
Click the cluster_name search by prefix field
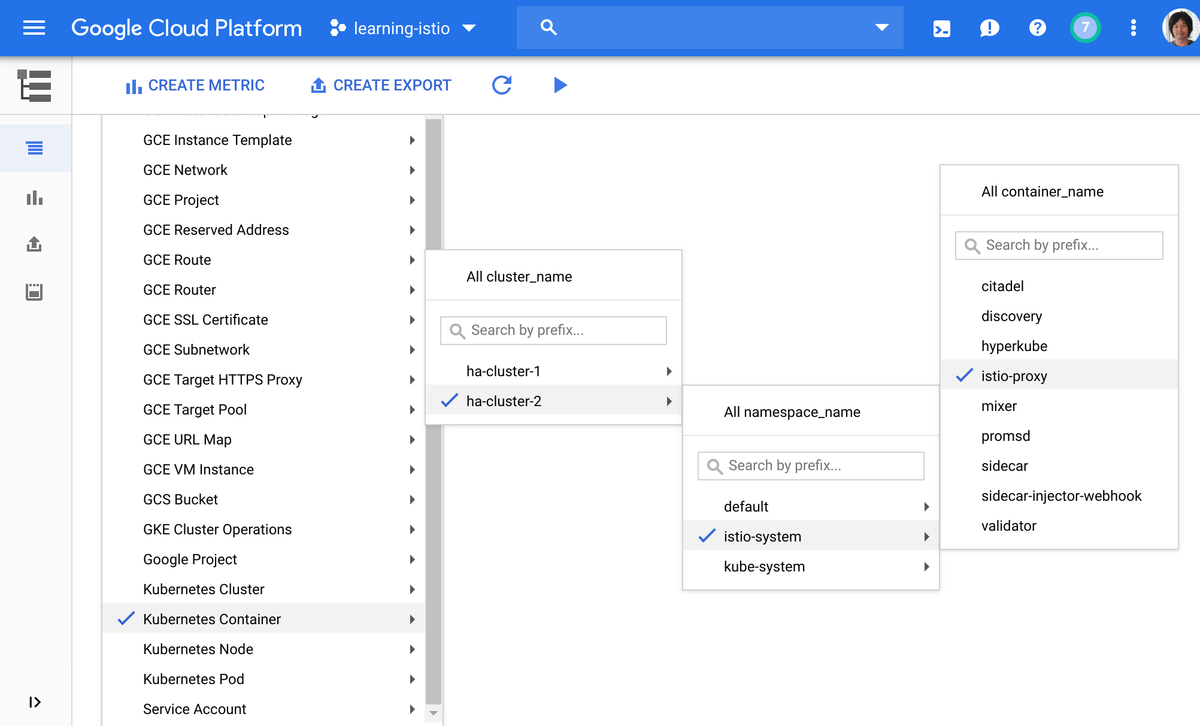pyautogui.click(x=553, y=330)
